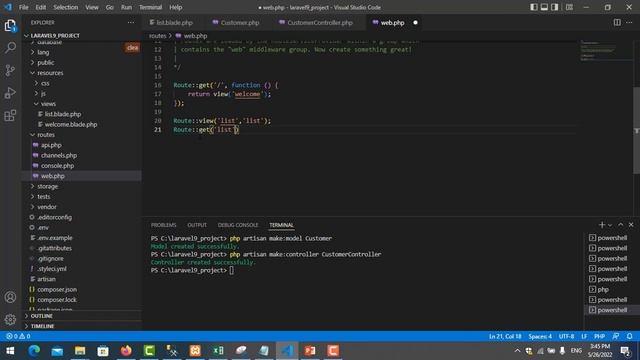Open PowerPoint from taskbar
This screenshot has height=360, width=640.
(x=310, y=351)
